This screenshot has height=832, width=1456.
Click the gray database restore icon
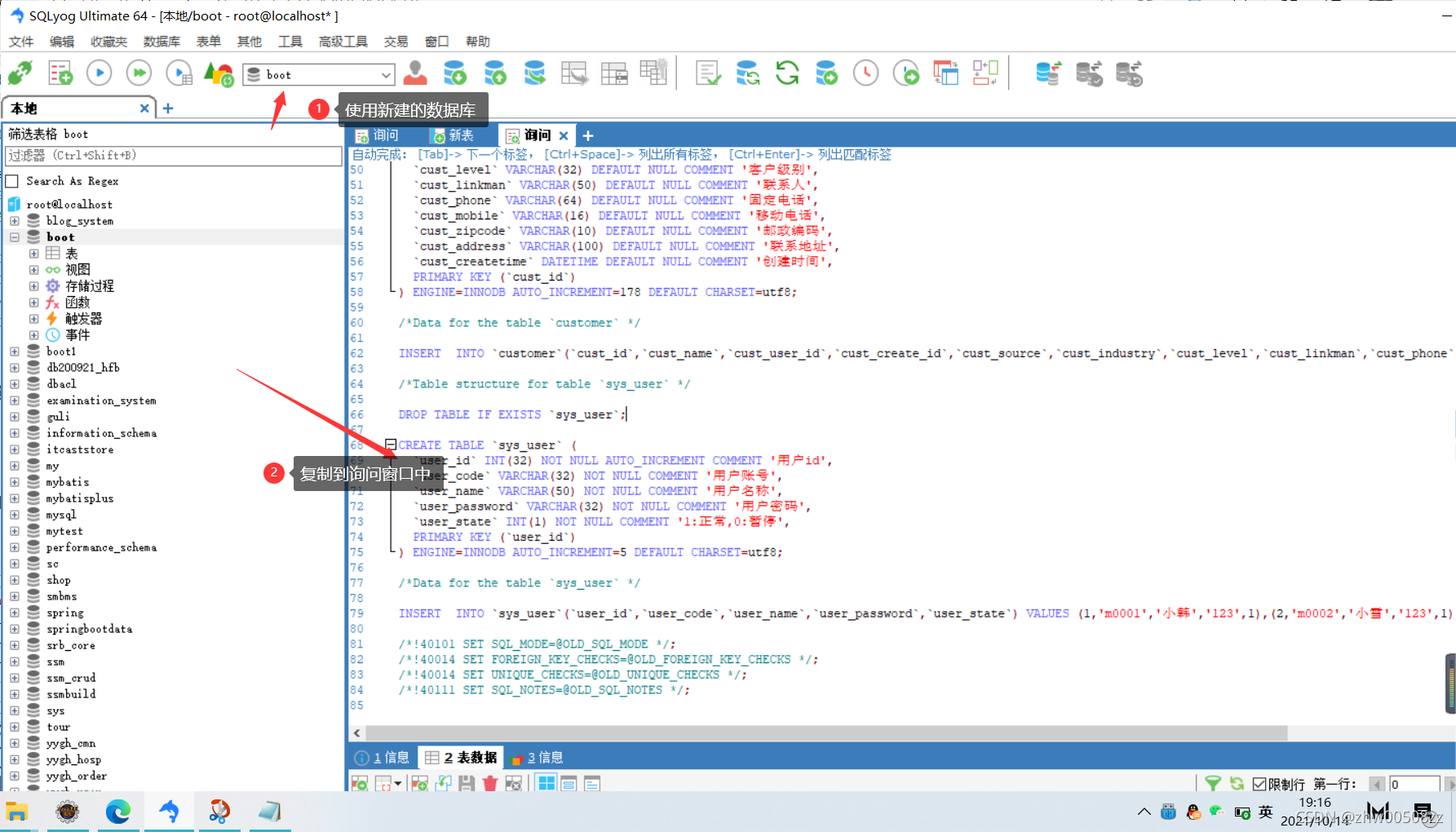click(1129, 73)
